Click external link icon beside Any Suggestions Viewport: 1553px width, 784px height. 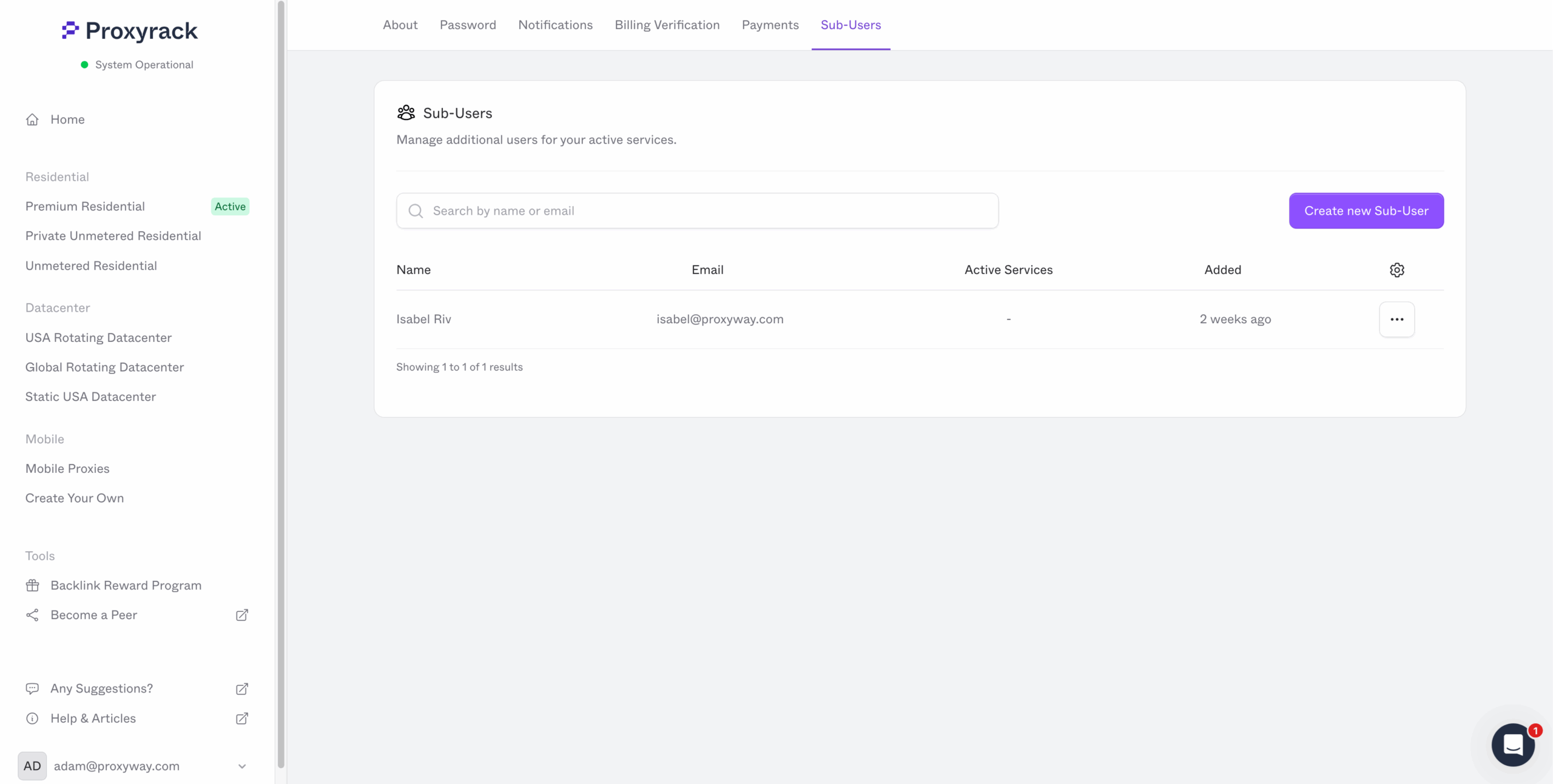pyautogui.click(x=241, y=689)
